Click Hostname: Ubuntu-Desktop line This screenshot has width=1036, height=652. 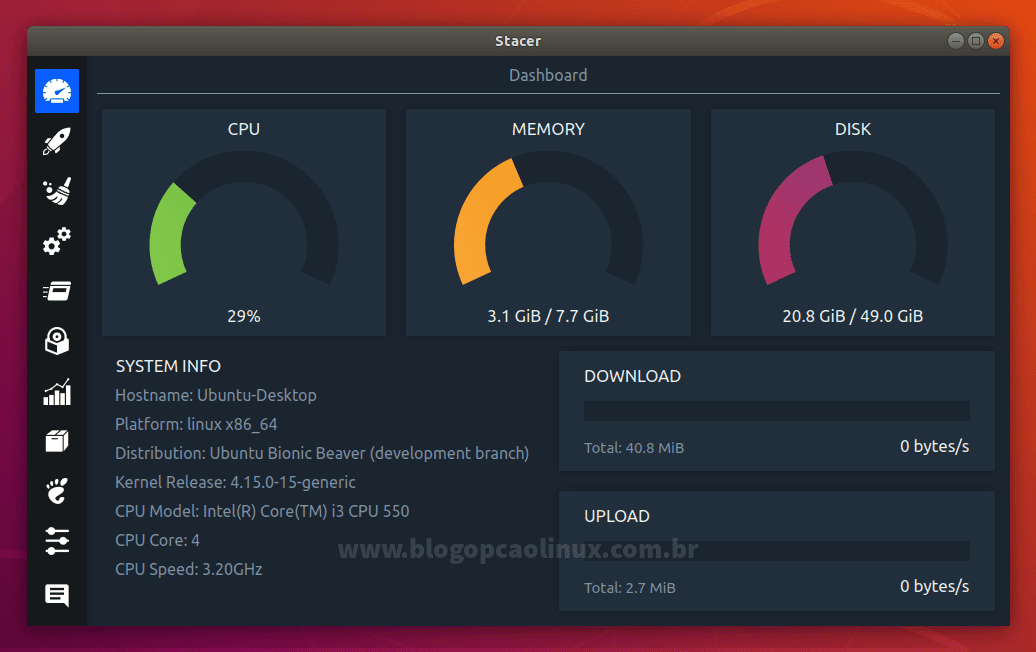[216, 395]
